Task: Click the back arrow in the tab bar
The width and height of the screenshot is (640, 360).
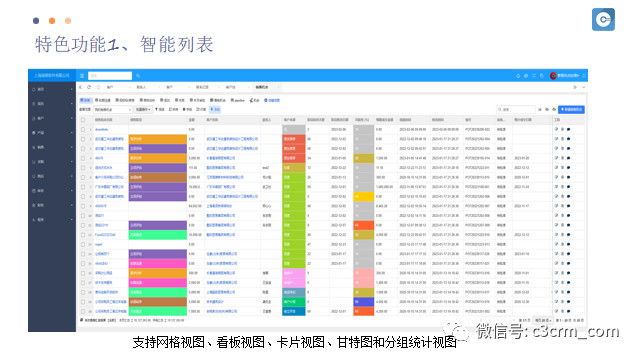Action: (80, 87)
